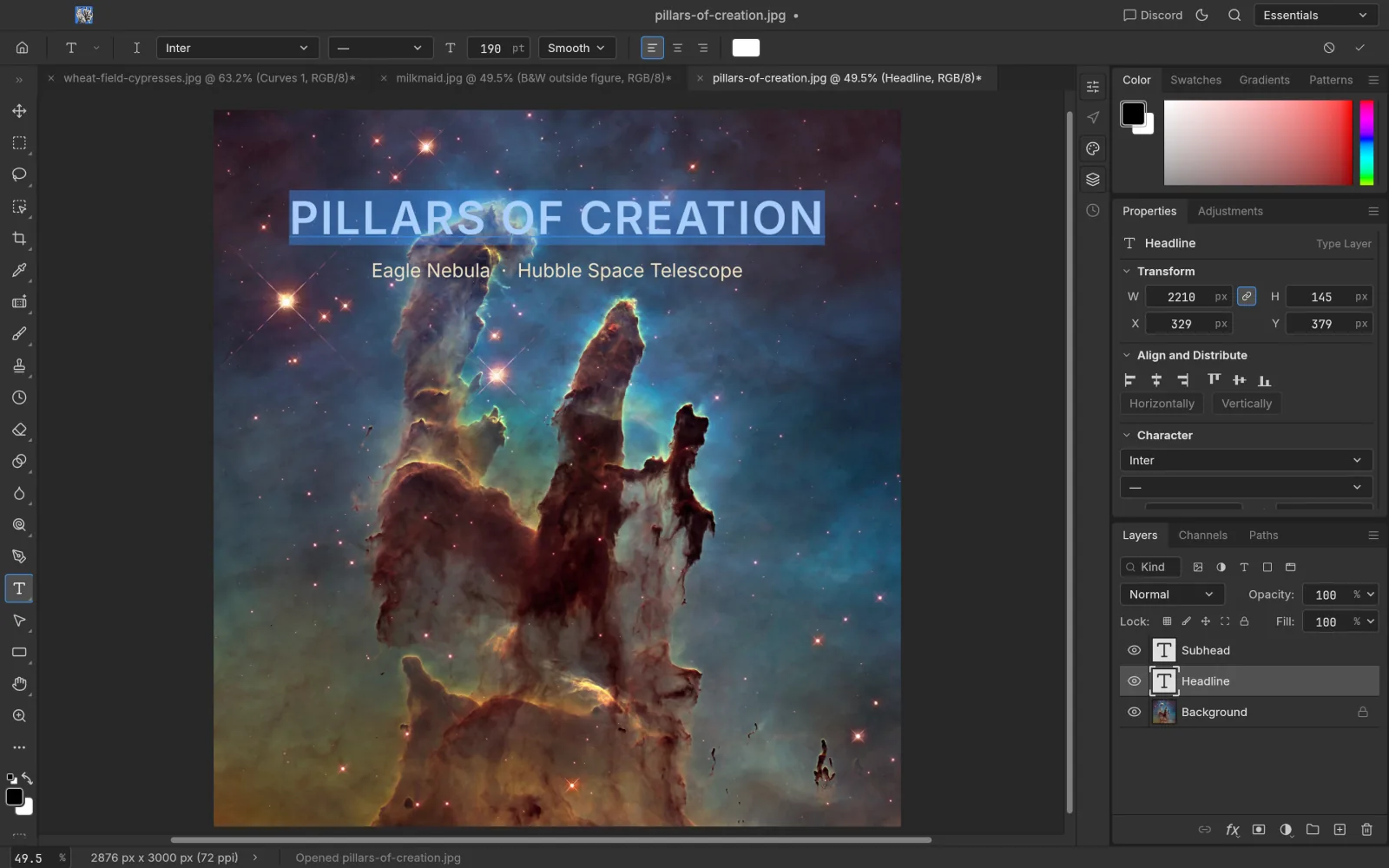Collapse the Transform section

1127,272
